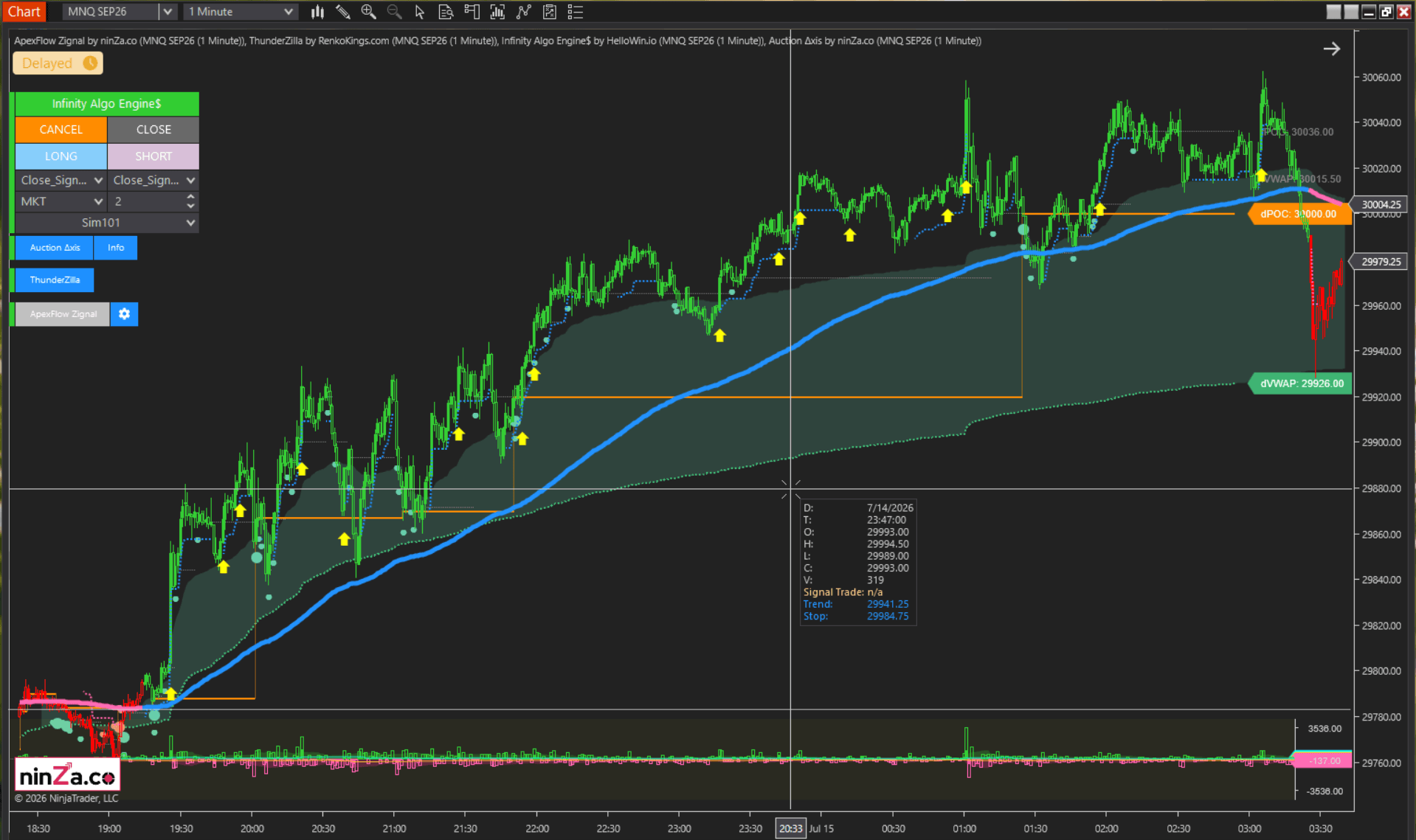The width and height of the screenshot is (1416, 840).
Task: Open the MKT order type dropdown
Action: pos(61,201)
